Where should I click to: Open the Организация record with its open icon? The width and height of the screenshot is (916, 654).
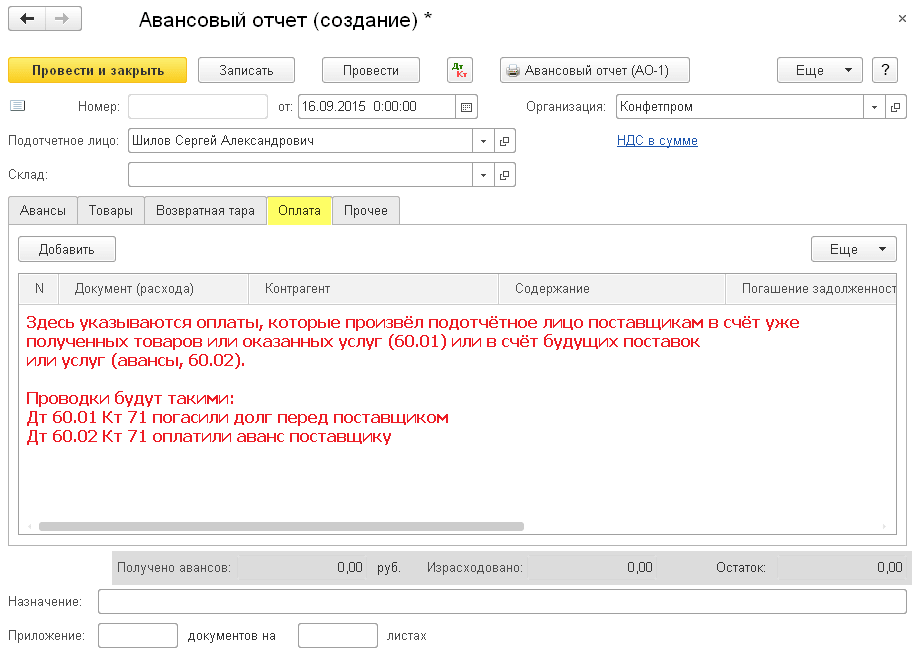click(896, 106)
